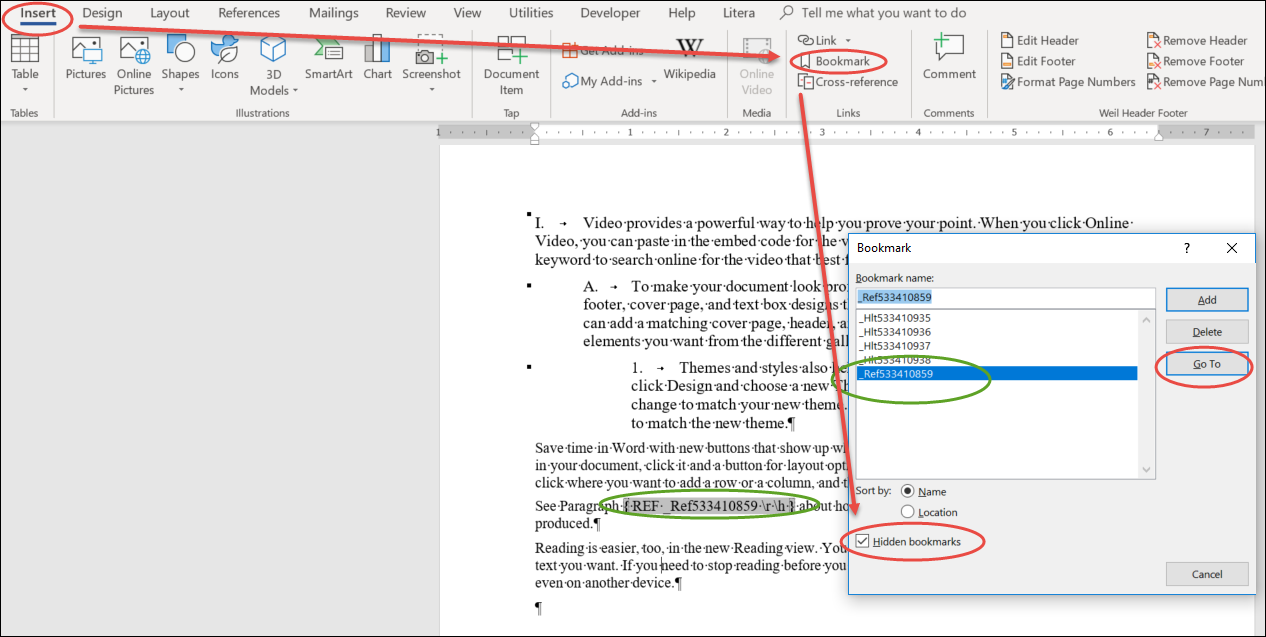This screenshot has width=1266, height=637.
Task: Expand the Table dropdown
Action: [x=25, y=89]
